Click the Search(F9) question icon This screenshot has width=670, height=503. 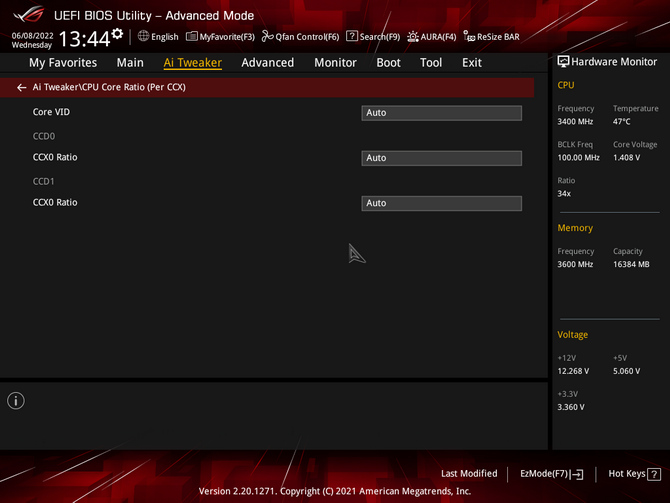point(352,36)
